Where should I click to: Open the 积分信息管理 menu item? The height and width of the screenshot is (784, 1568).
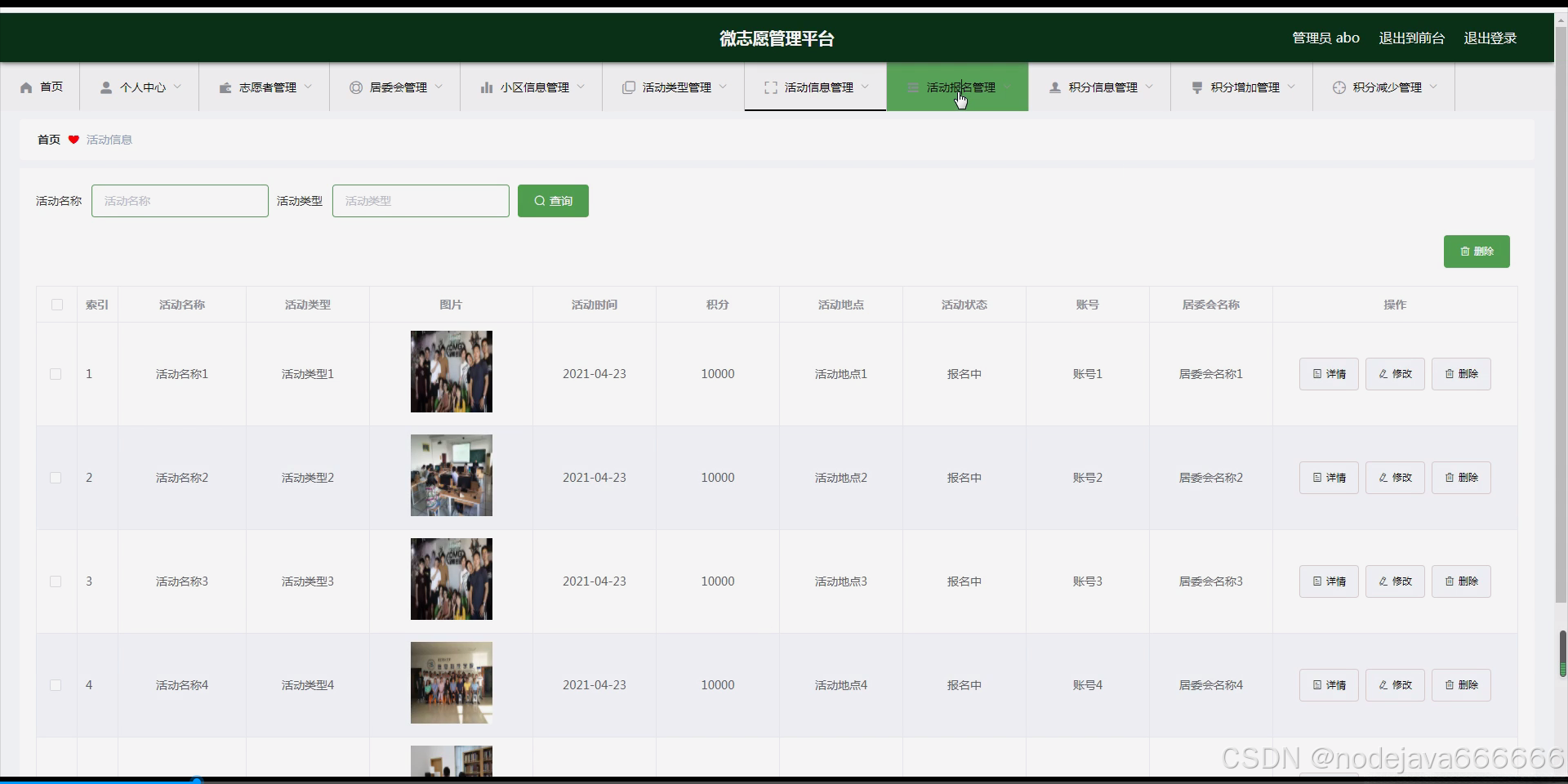point(1099,87)
